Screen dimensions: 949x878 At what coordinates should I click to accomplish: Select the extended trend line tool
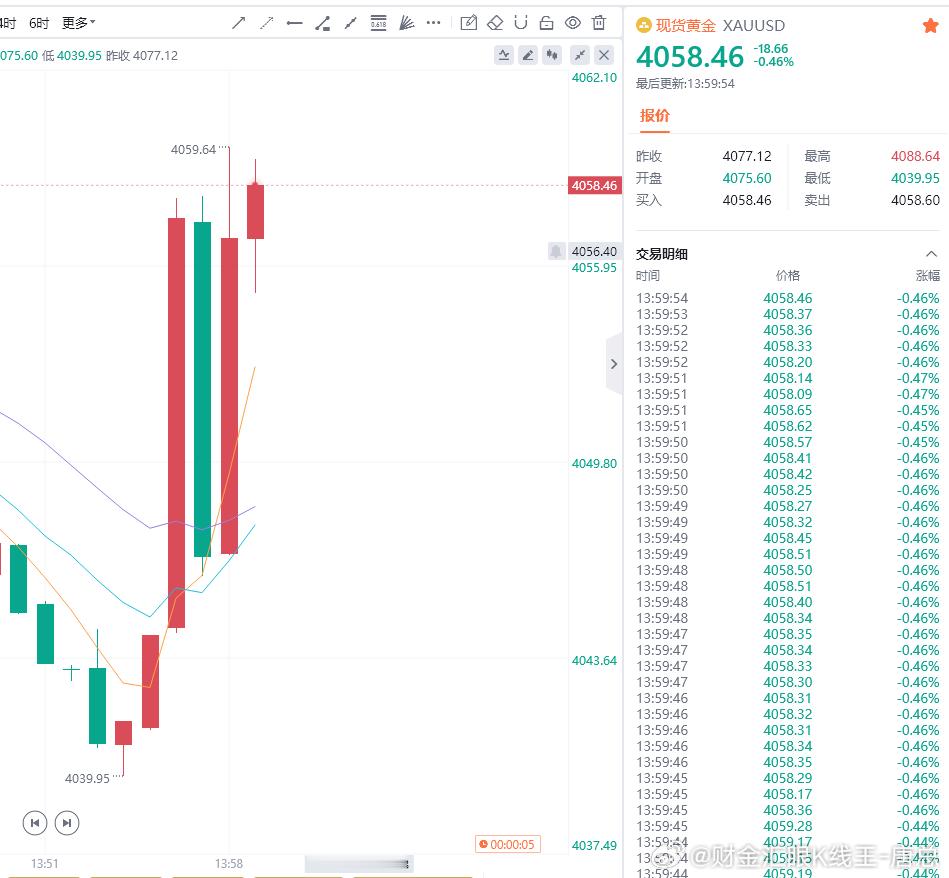point(350,24)
